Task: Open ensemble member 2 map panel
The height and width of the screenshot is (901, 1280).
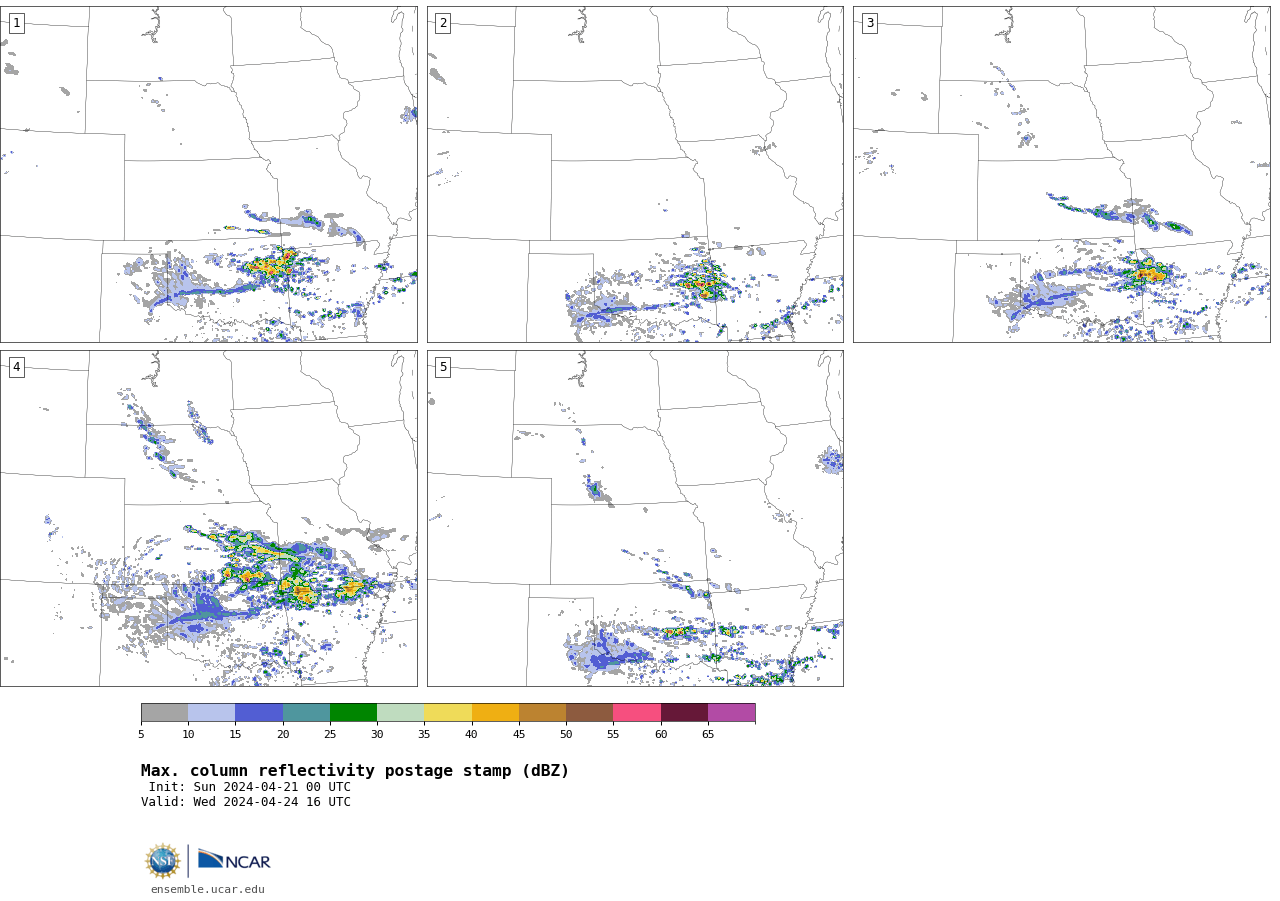Action: pyautogui.click(x=635, y=174)
